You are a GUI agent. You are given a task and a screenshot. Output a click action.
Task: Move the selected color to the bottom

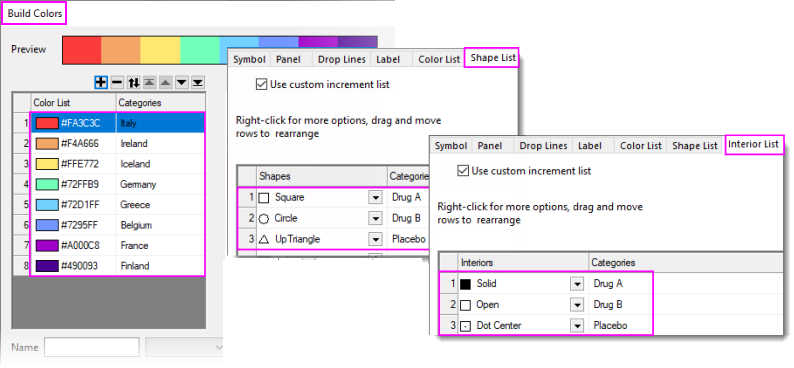point(198,82)
